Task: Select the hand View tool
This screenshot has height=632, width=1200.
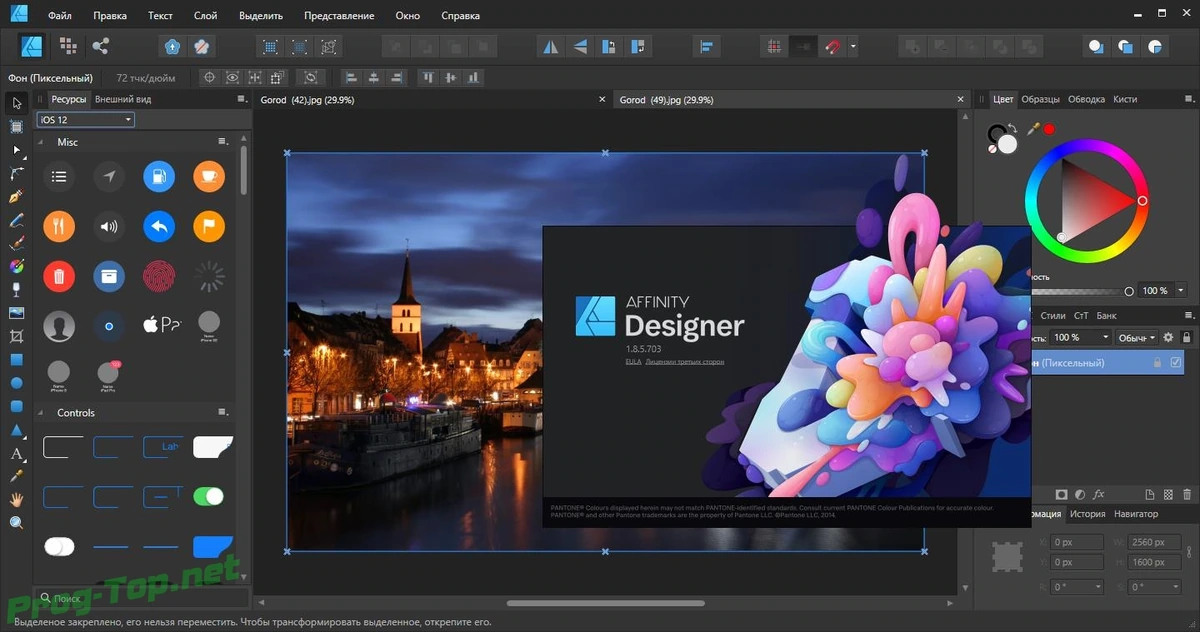Action: tap(17, 499)
